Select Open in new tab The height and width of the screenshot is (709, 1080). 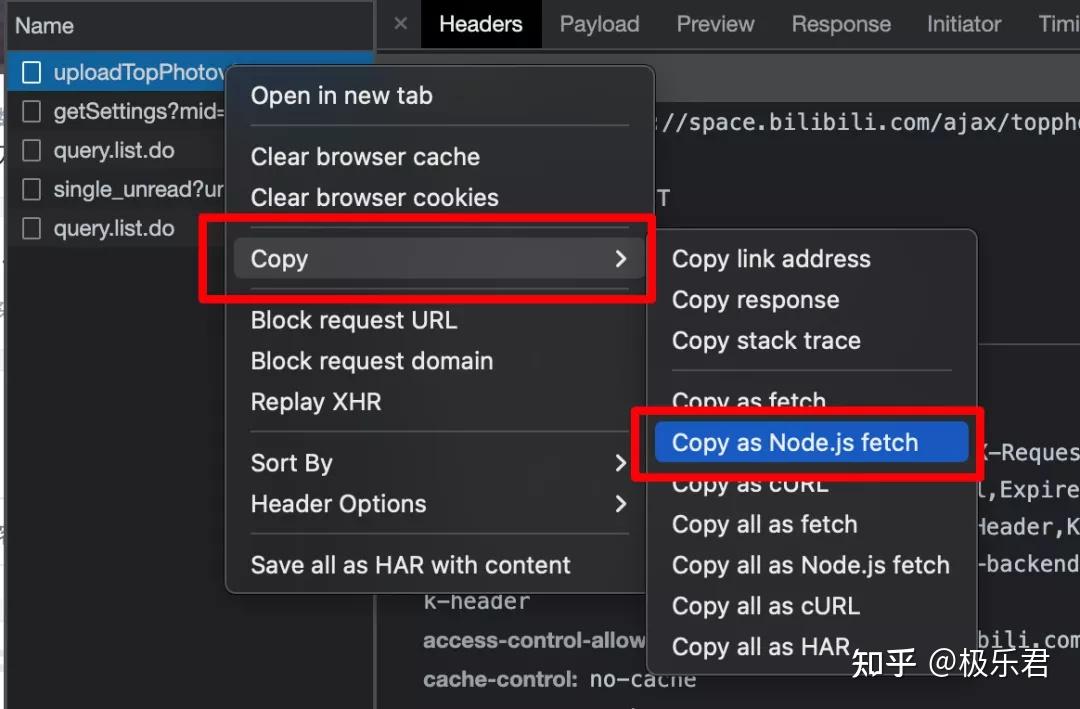click(x=342, y=96)
